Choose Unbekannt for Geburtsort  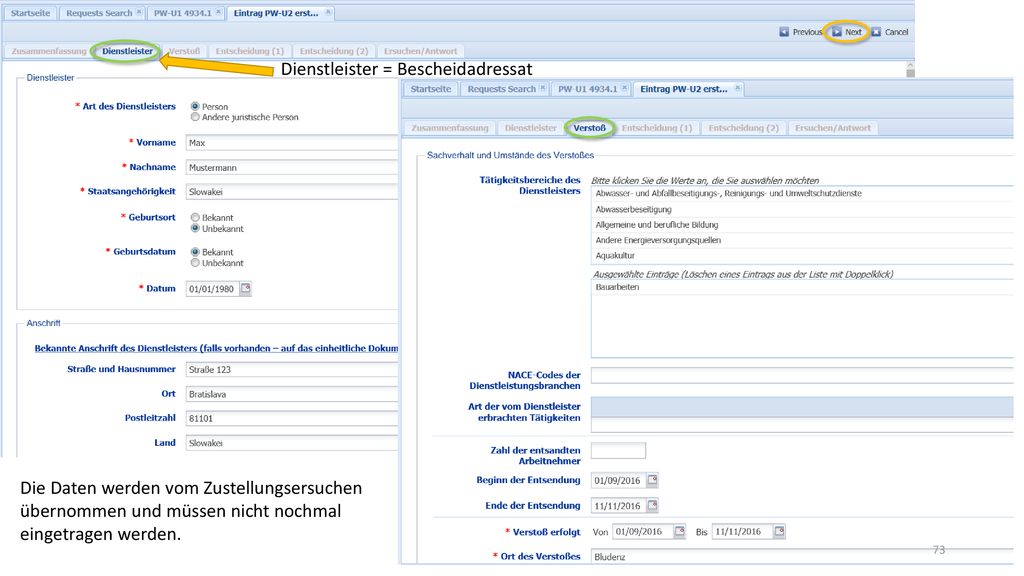(x=195, y=229)
